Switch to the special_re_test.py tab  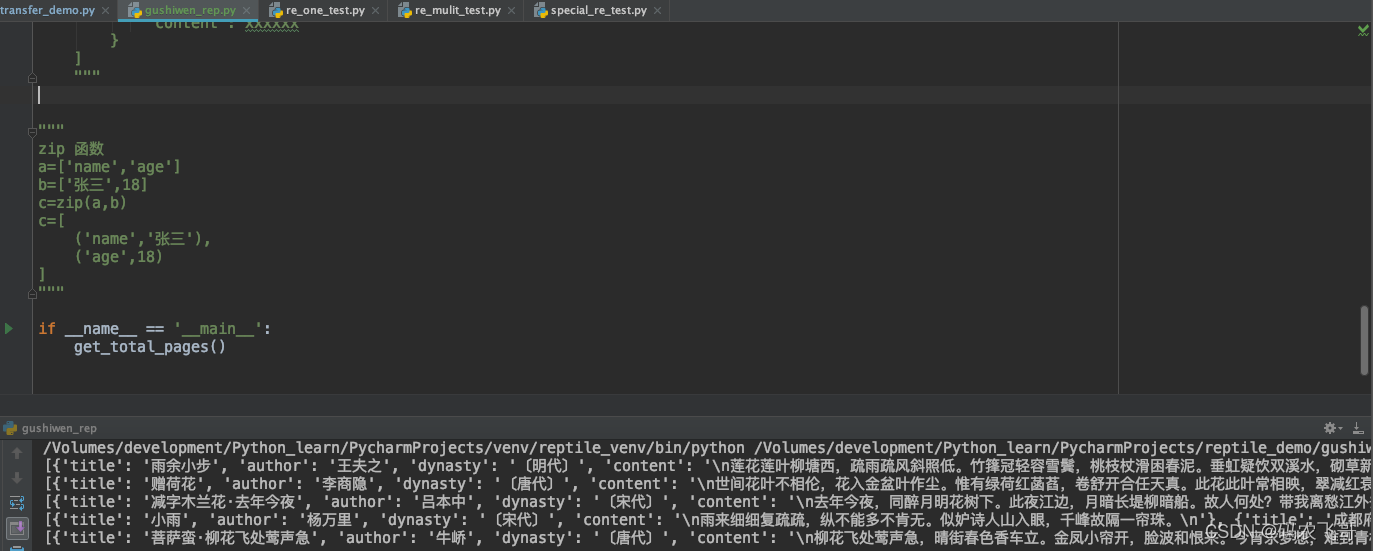pyautogui.click(x=598, y=10)
